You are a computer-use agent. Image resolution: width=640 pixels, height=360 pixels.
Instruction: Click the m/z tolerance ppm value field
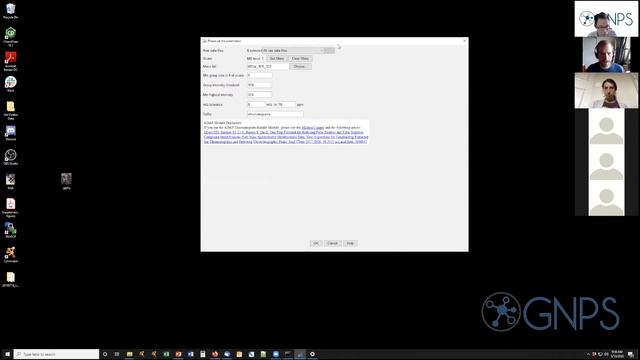point(287,104)
